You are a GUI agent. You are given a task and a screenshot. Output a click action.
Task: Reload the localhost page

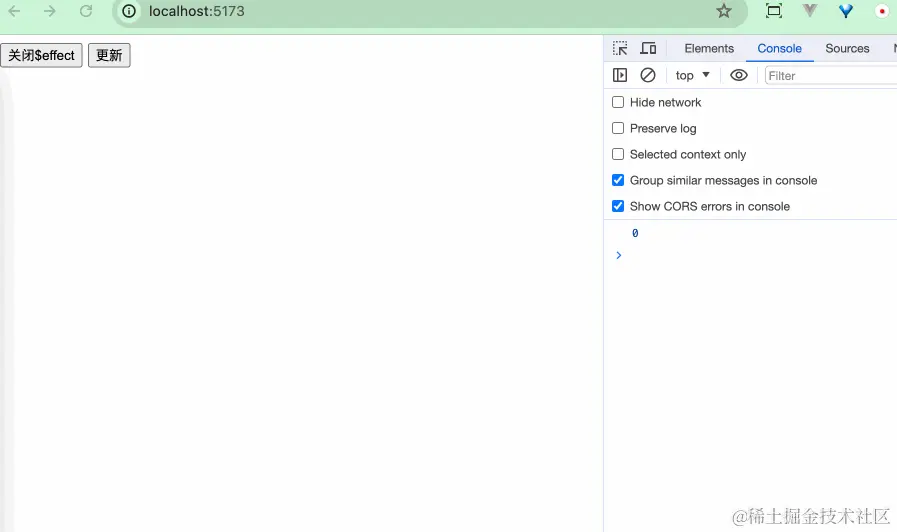point(86,11)
